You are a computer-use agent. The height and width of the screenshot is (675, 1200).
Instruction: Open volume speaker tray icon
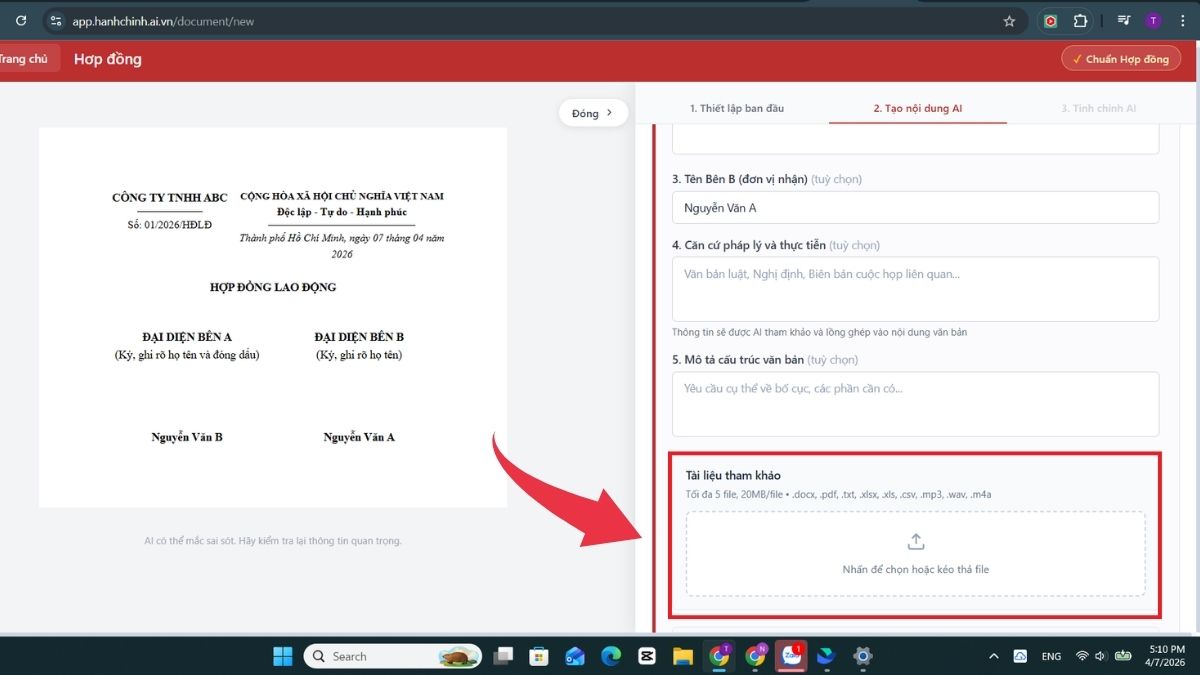[x=1100, y=656]
